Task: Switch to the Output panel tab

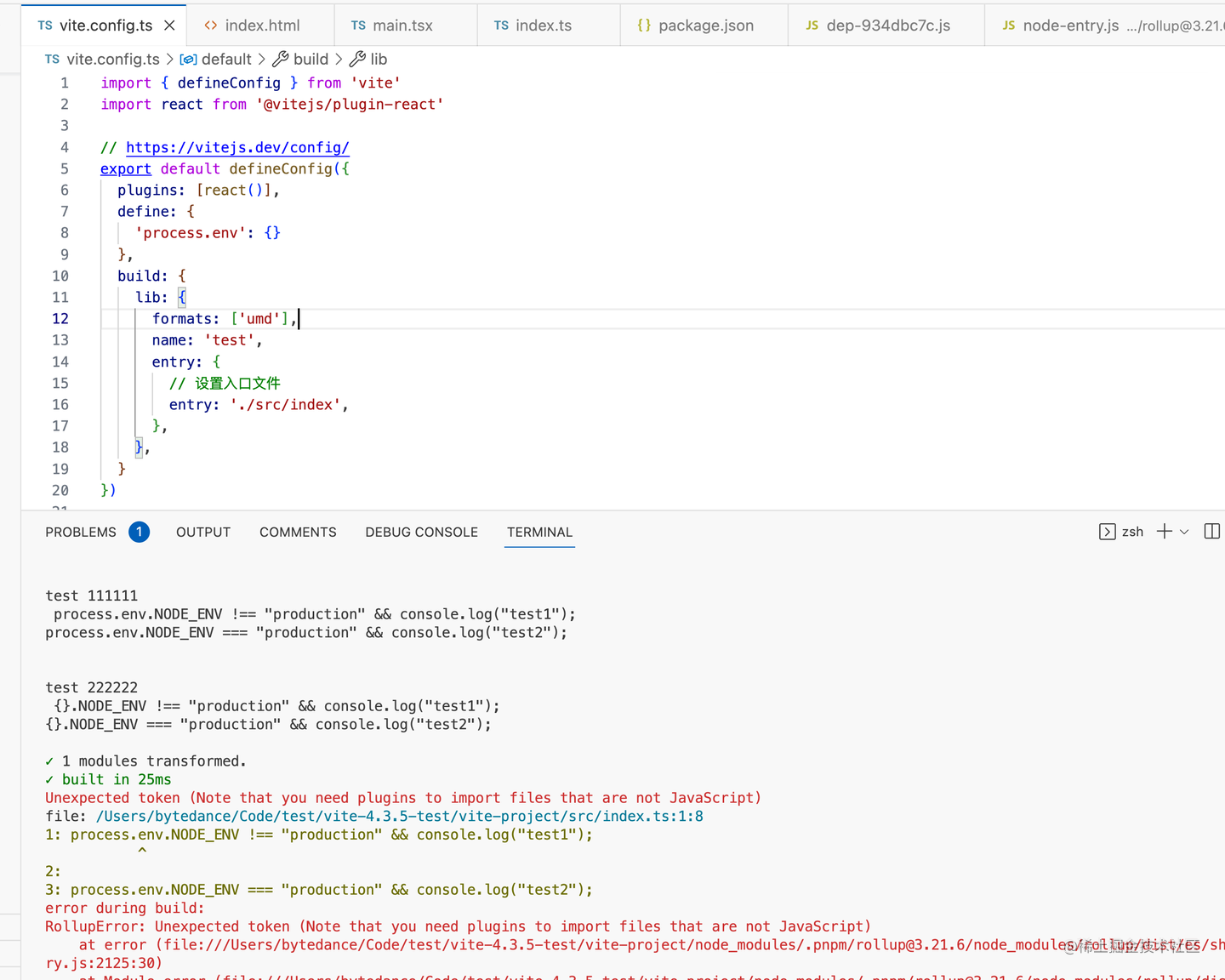Action: 203,532
